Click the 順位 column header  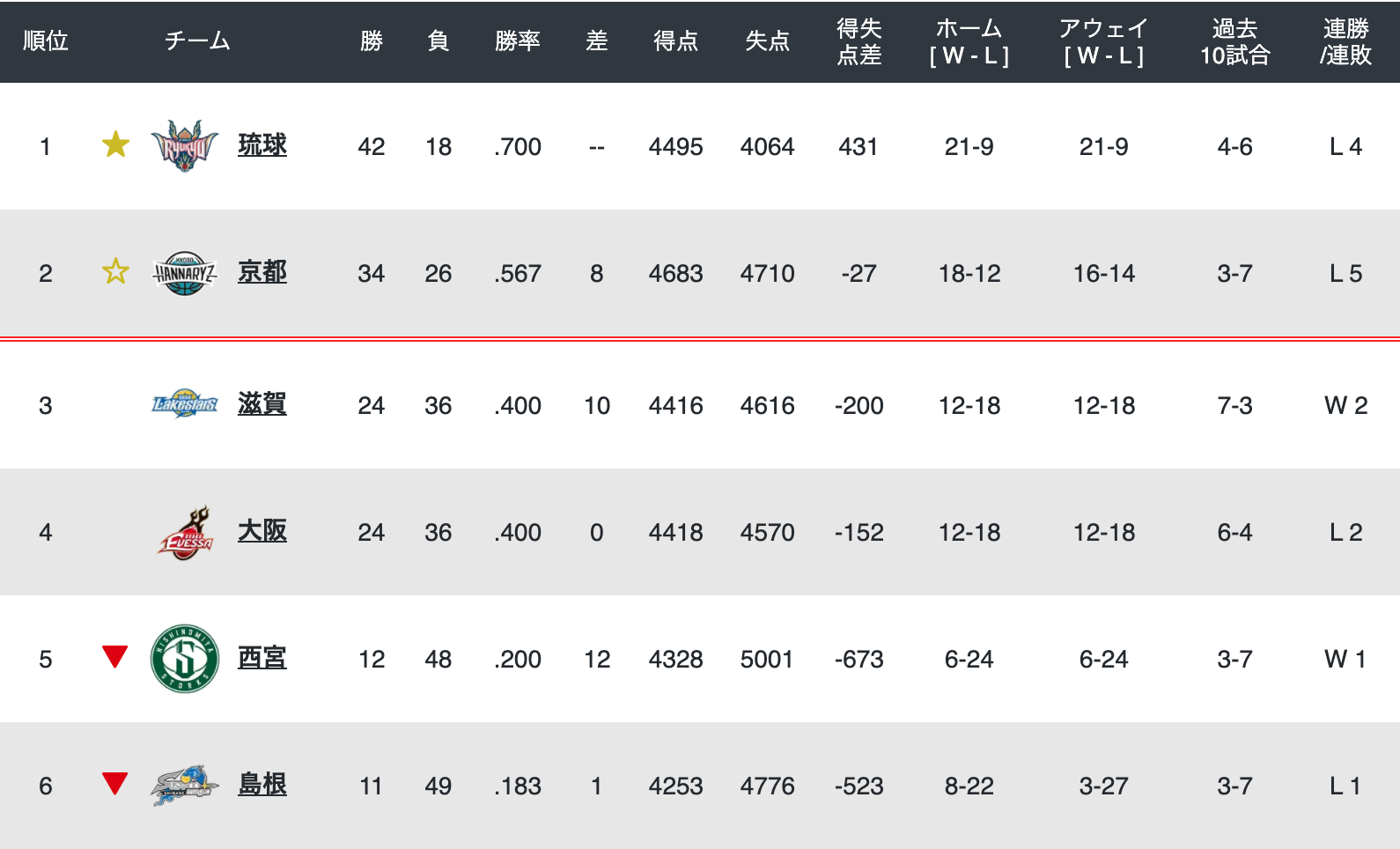pyautogui.click(x=46, y=41)
